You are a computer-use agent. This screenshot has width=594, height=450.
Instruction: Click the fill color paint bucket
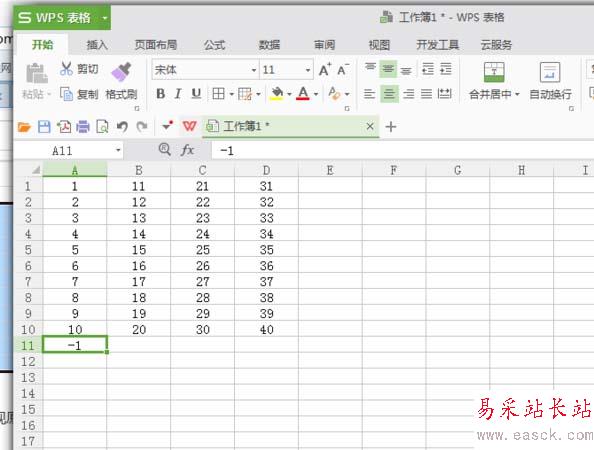(277, 94)
